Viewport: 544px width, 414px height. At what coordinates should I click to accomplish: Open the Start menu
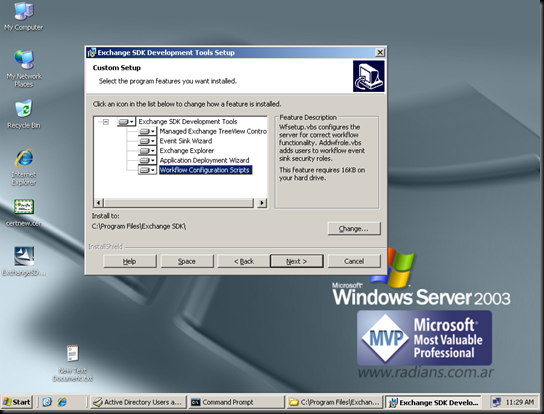point(17,402)
